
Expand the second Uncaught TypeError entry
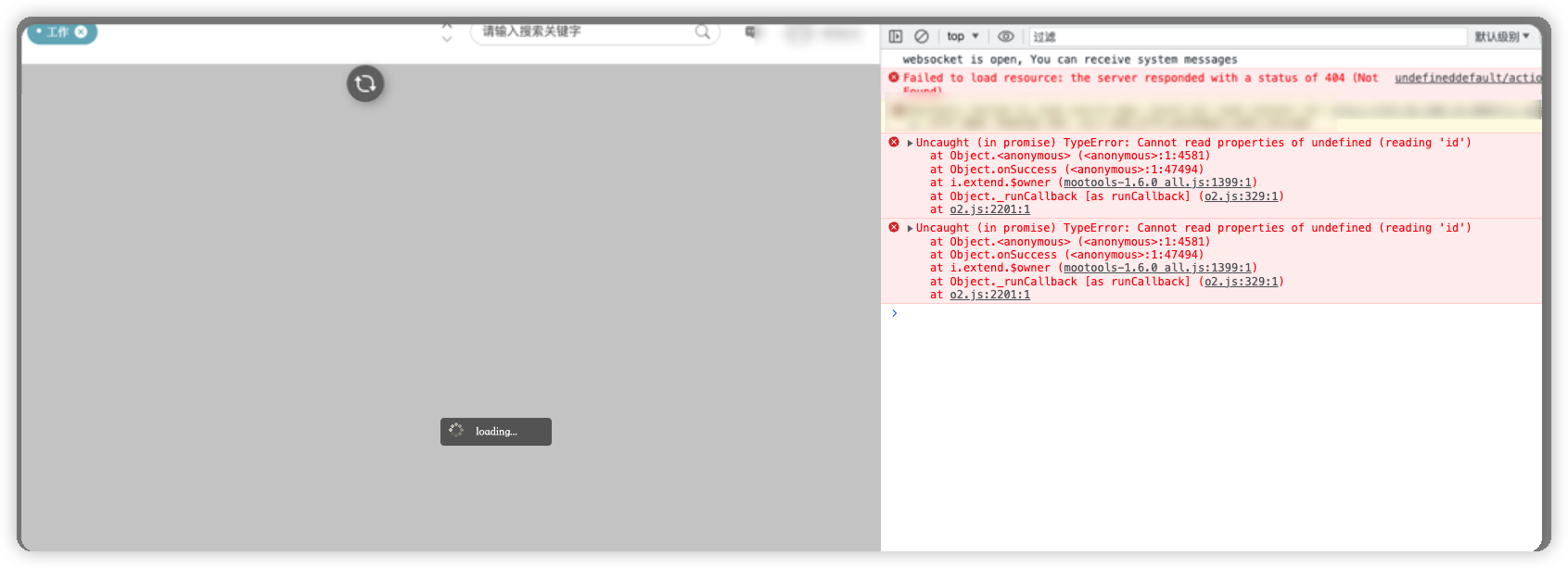coord(910,228)
